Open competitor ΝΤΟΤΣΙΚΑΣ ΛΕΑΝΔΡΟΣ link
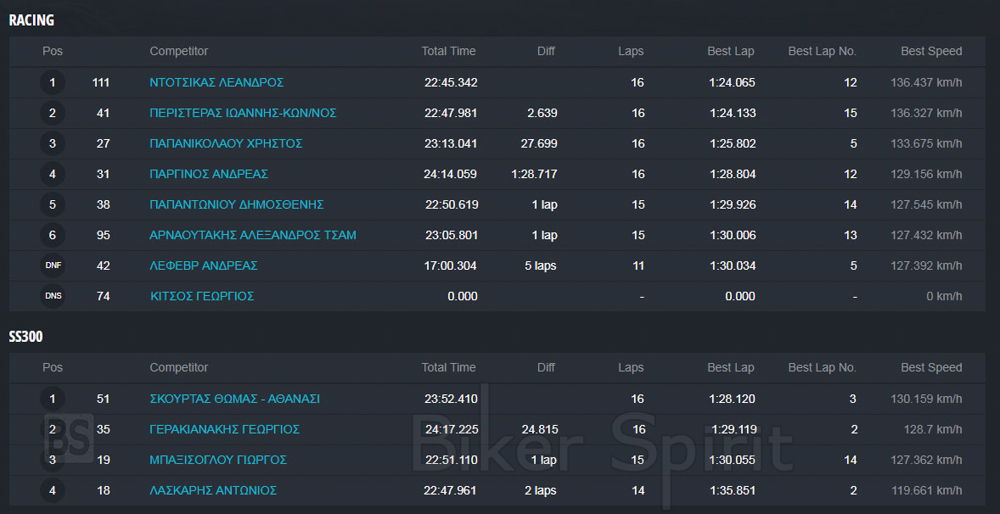 coord(217,82)
